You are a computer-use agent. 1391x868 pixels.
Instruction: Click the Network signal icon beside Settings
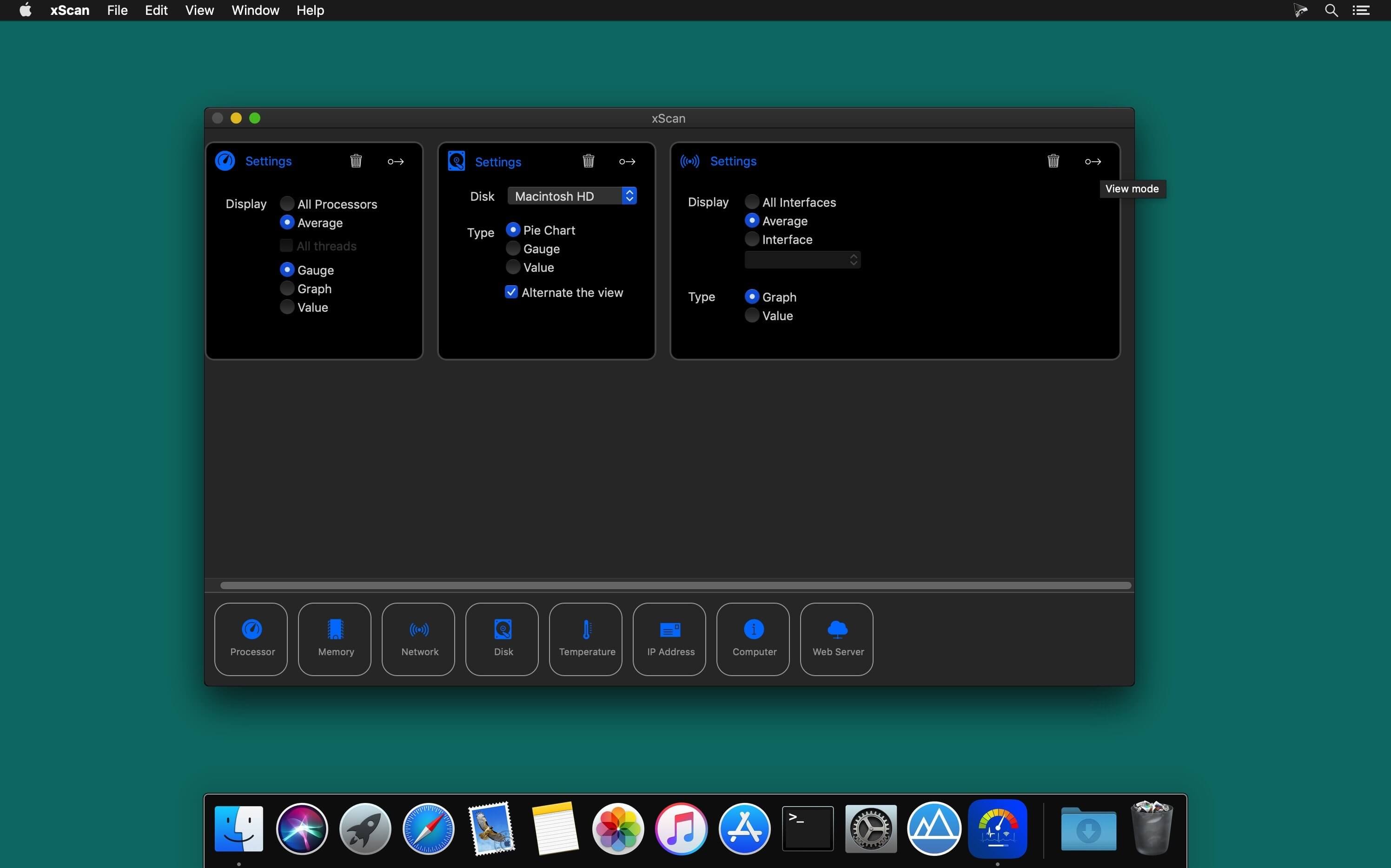pos(690,161)
